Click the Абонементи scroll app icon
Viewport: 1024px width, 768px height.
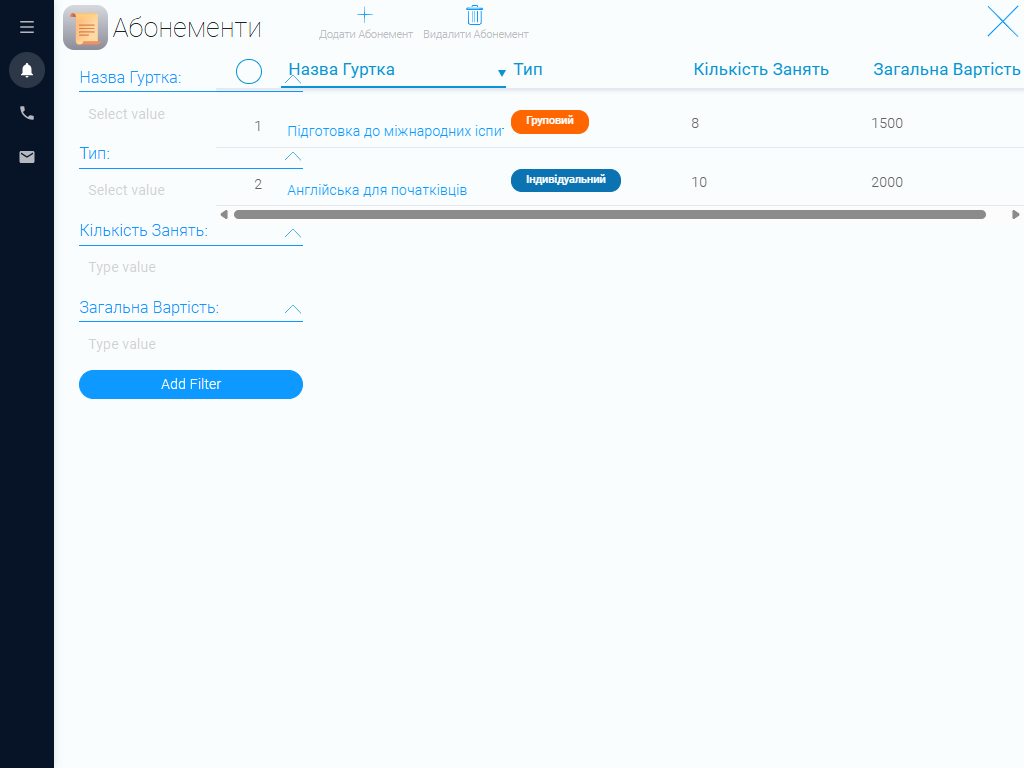(x=86, y=27)
